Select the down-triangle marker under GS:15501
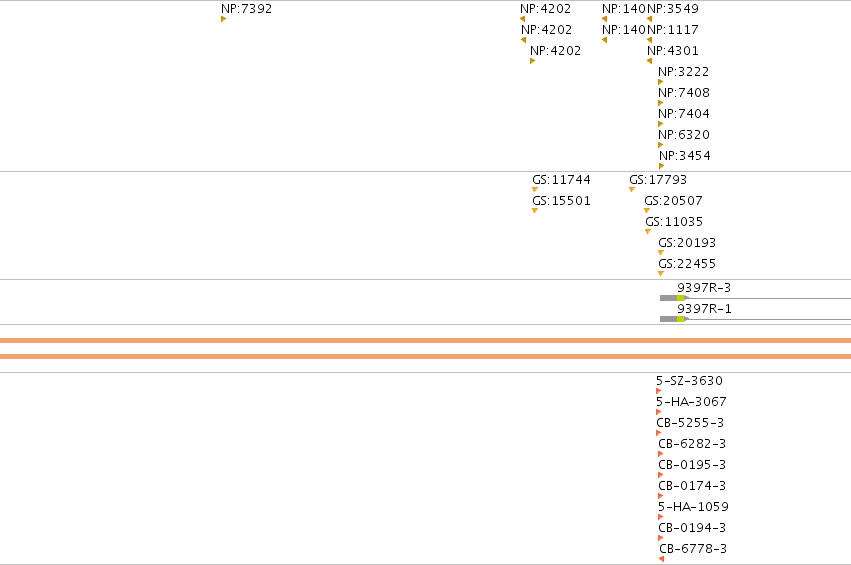Viewport: 851px width, 565px height. pos(535,211)
